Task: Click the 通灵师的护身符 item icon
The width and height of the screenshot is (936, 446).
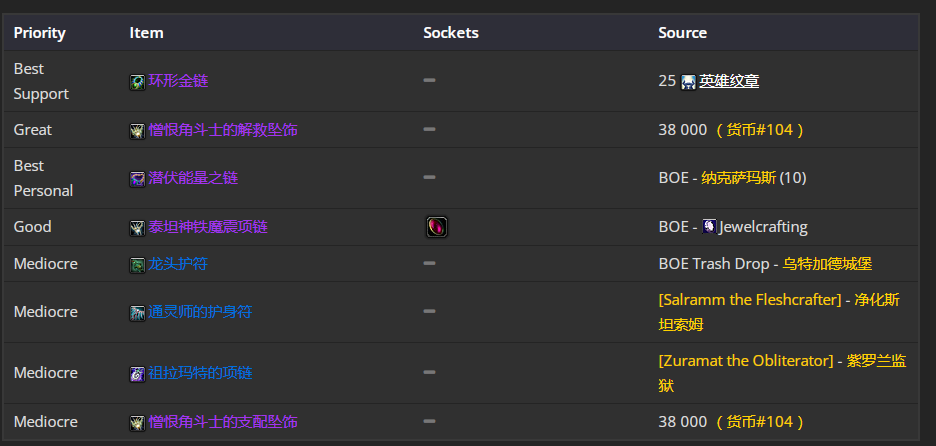Action: 137,313
